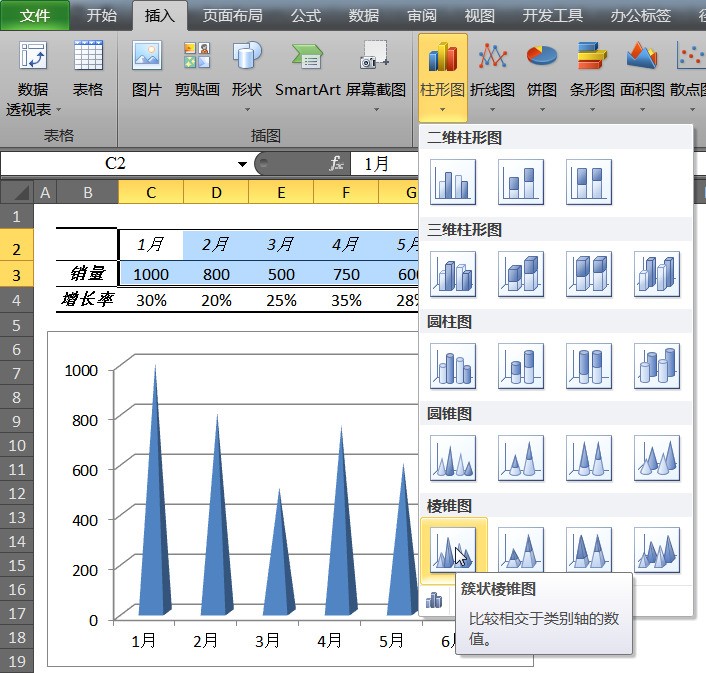This screenshot has height=673, width=706.
Task: Click the all chart types icon at the menu bottom
Action: pos(434,600)
